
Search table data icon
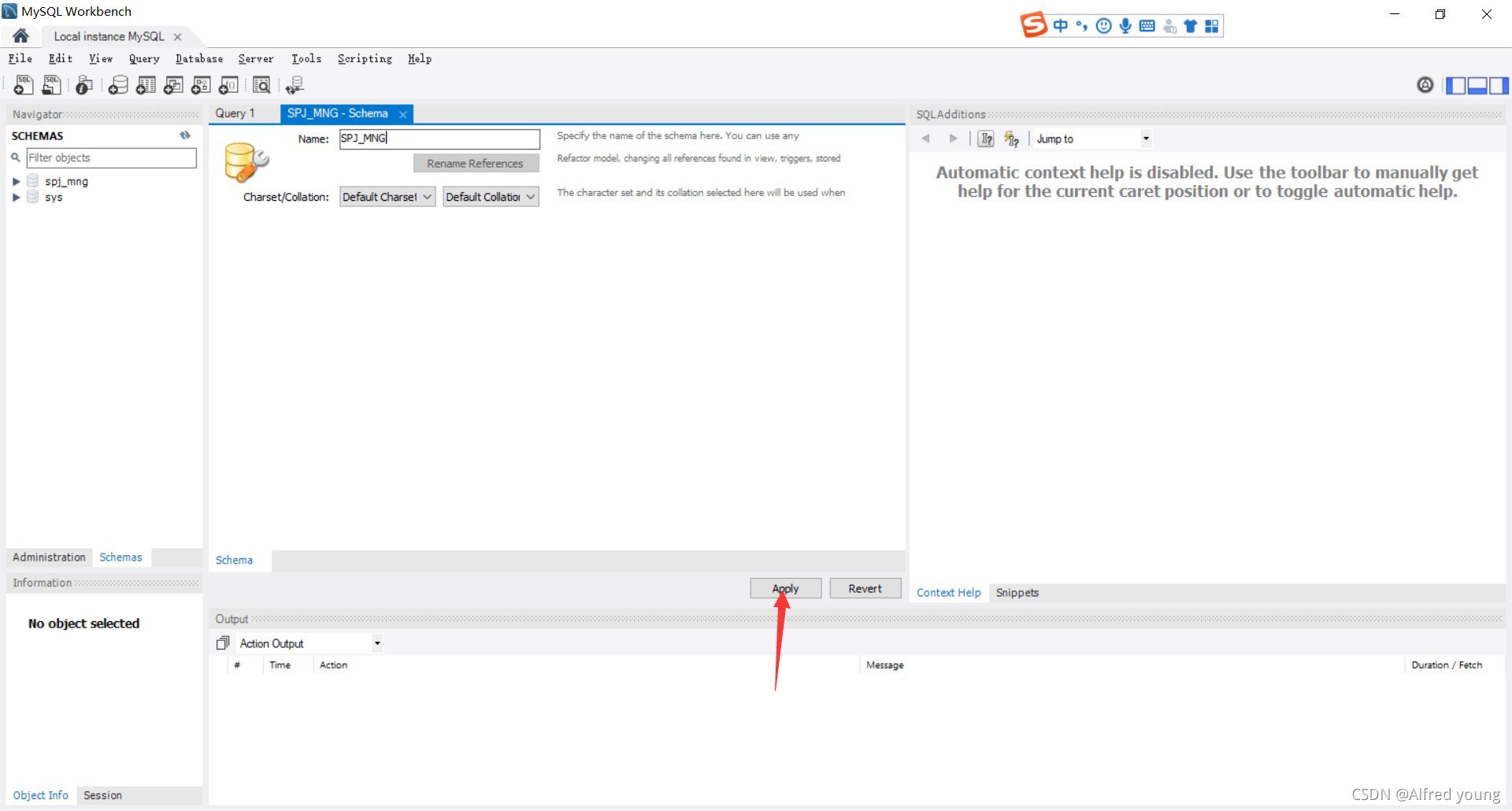[x=261, y=85]
